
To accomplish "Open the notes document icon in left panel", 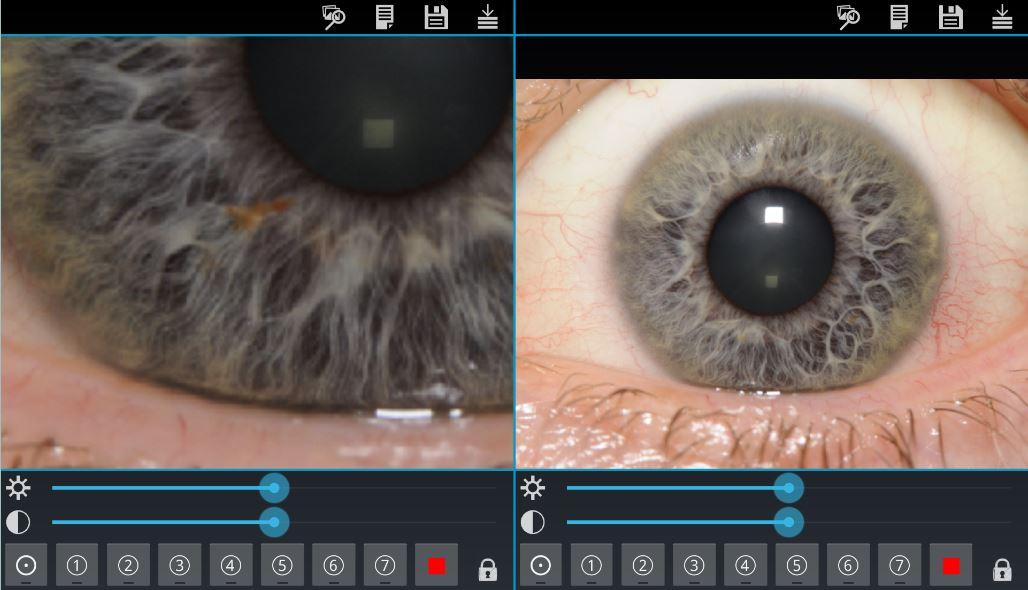I will click(384, 17).
